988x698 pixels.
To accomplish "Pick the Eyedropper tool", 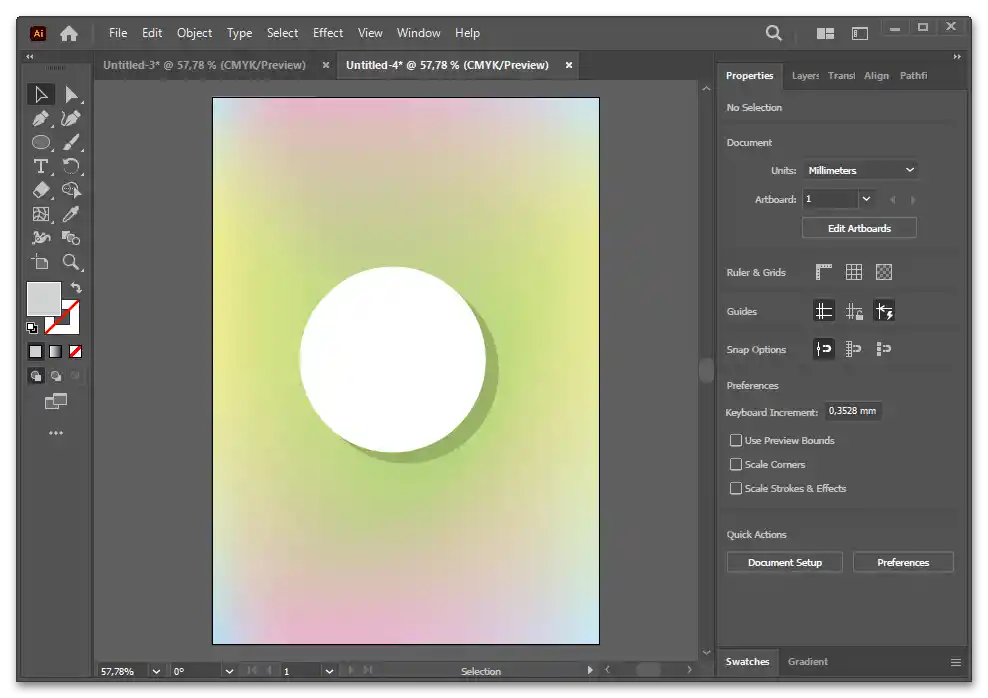I will click(71, 214).
